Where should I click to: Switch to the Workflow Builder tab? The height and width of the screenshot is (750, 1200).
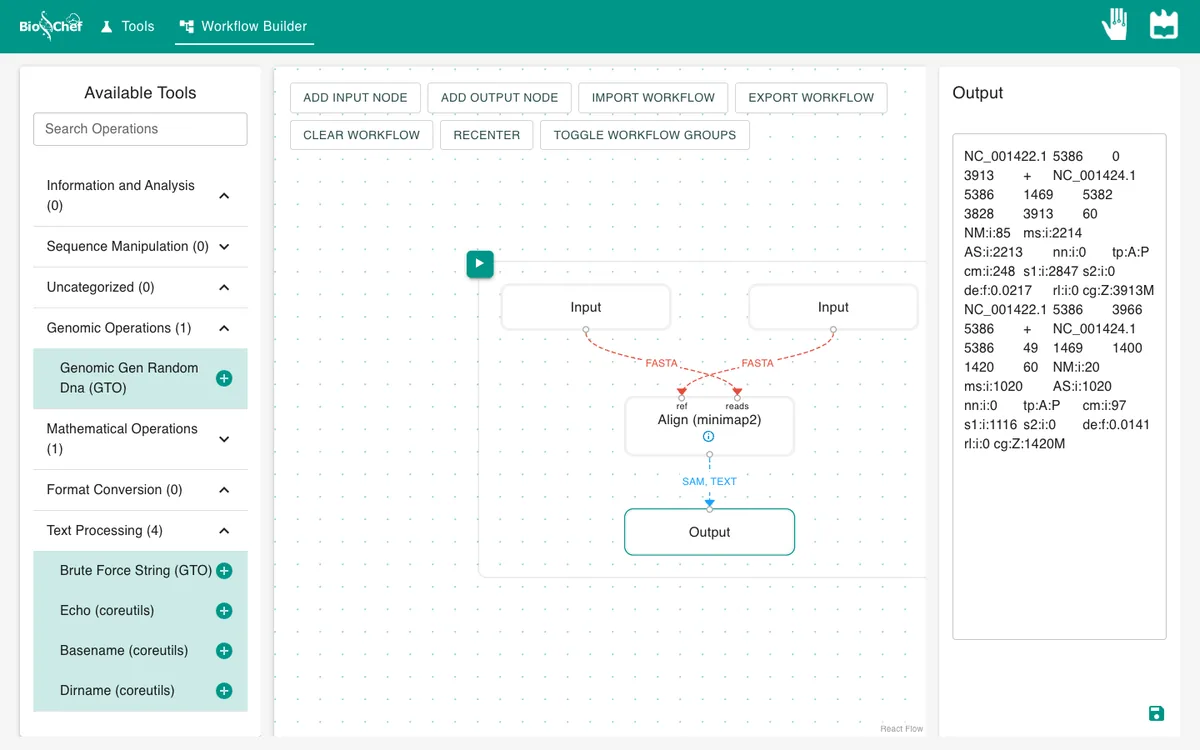(244, 26)
